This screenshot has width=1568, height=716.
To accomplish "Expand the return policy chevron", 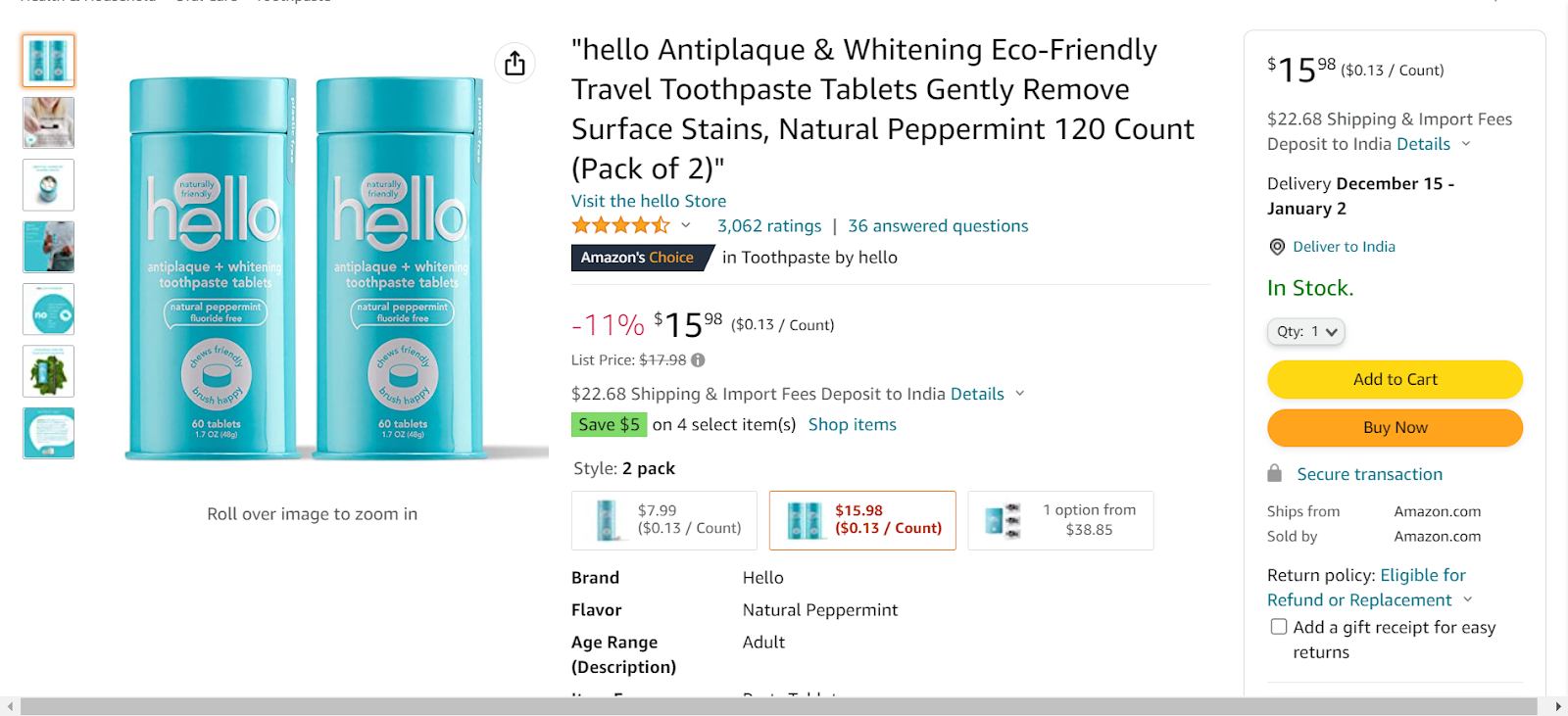I will [x=1467, y=599].
